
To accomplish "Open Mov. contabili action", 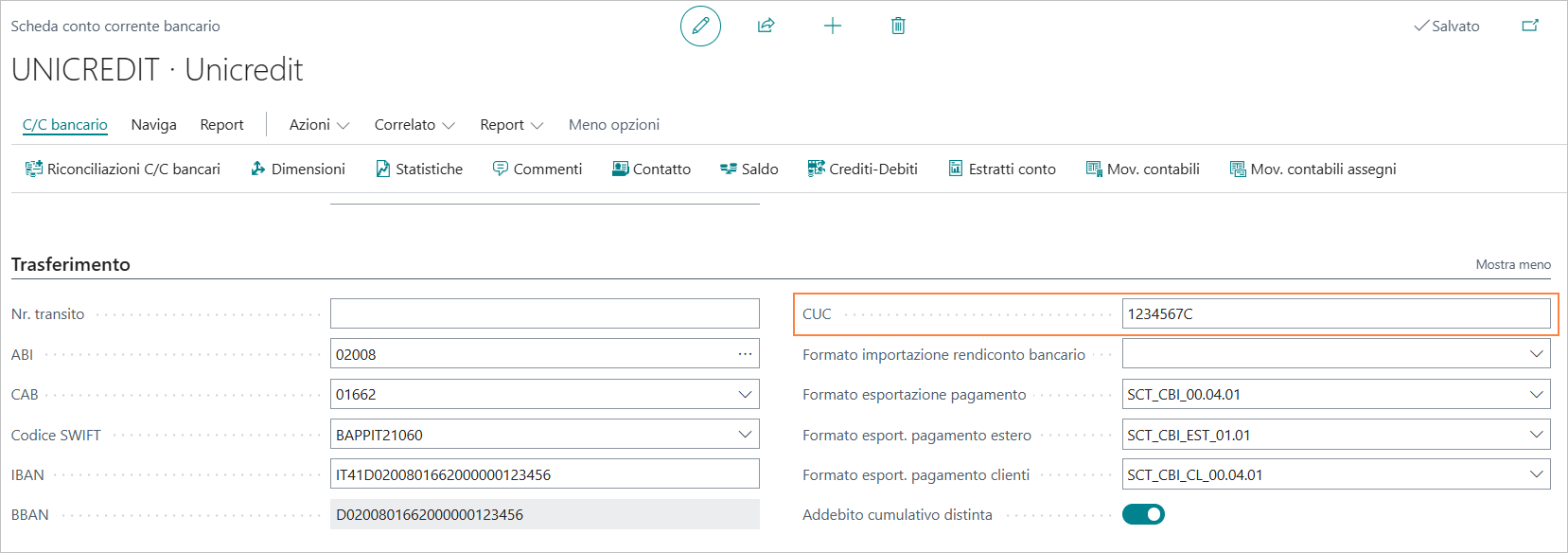I will pyautogui.click(x=1143, y=169).
